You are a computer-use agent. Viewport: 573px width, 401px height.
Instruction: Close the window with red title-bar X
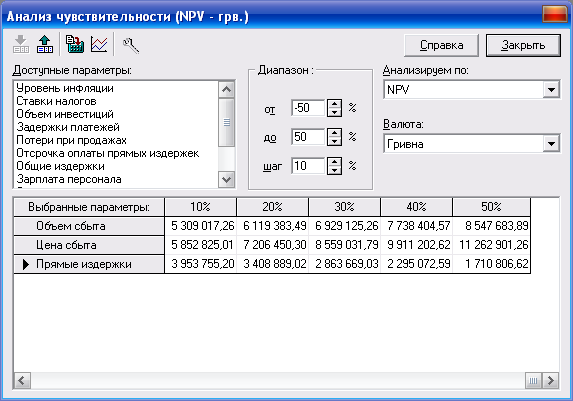click(x=555, y=15)
